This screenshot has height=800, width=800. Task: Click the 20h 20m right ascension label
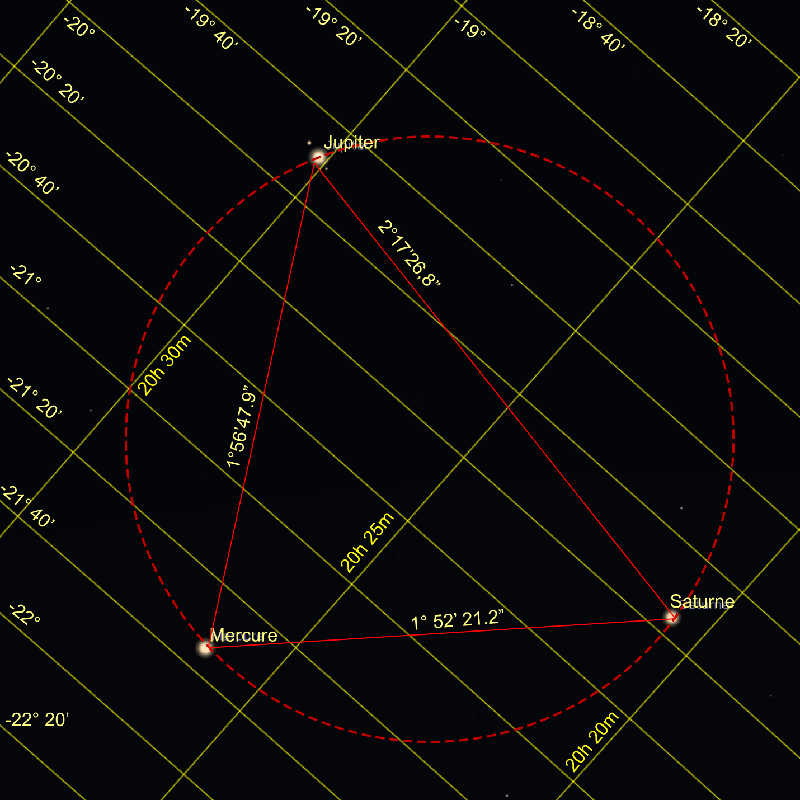[x=593, y=741]
